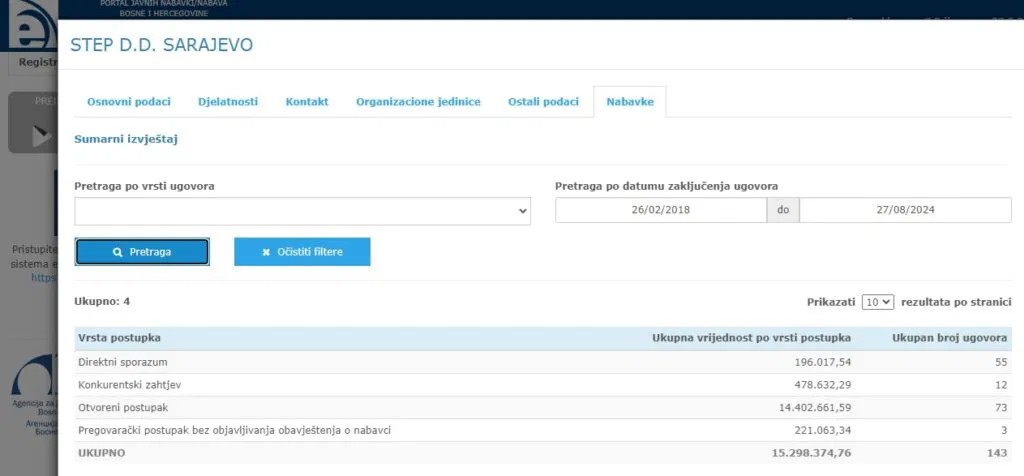Click the Ukupno: 4 results count

[102, 302]
